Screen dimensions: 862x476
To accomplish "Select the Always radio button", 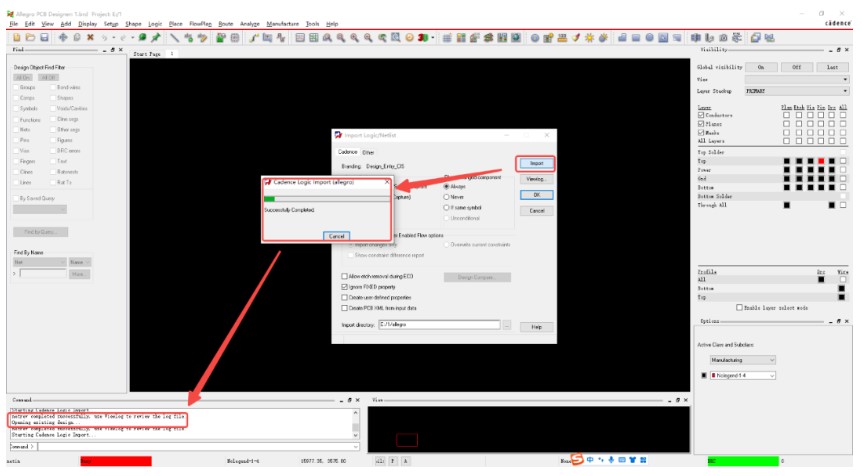I will (x=446, y=187).
